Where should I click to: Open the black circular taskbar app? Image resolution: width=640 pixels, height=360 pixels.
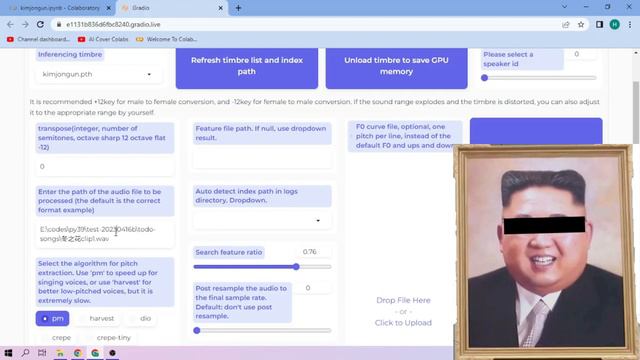click(x=112, y=353)
